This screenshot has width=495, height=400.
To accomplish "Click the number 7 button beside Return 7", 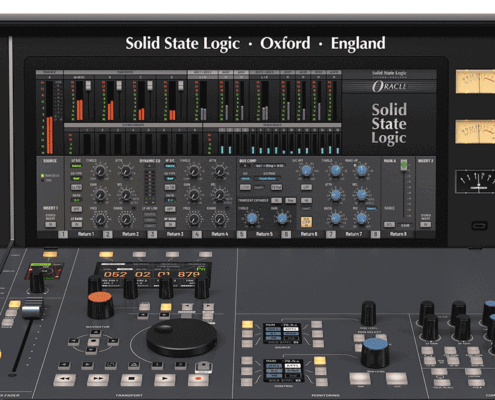I will [331, 234].
